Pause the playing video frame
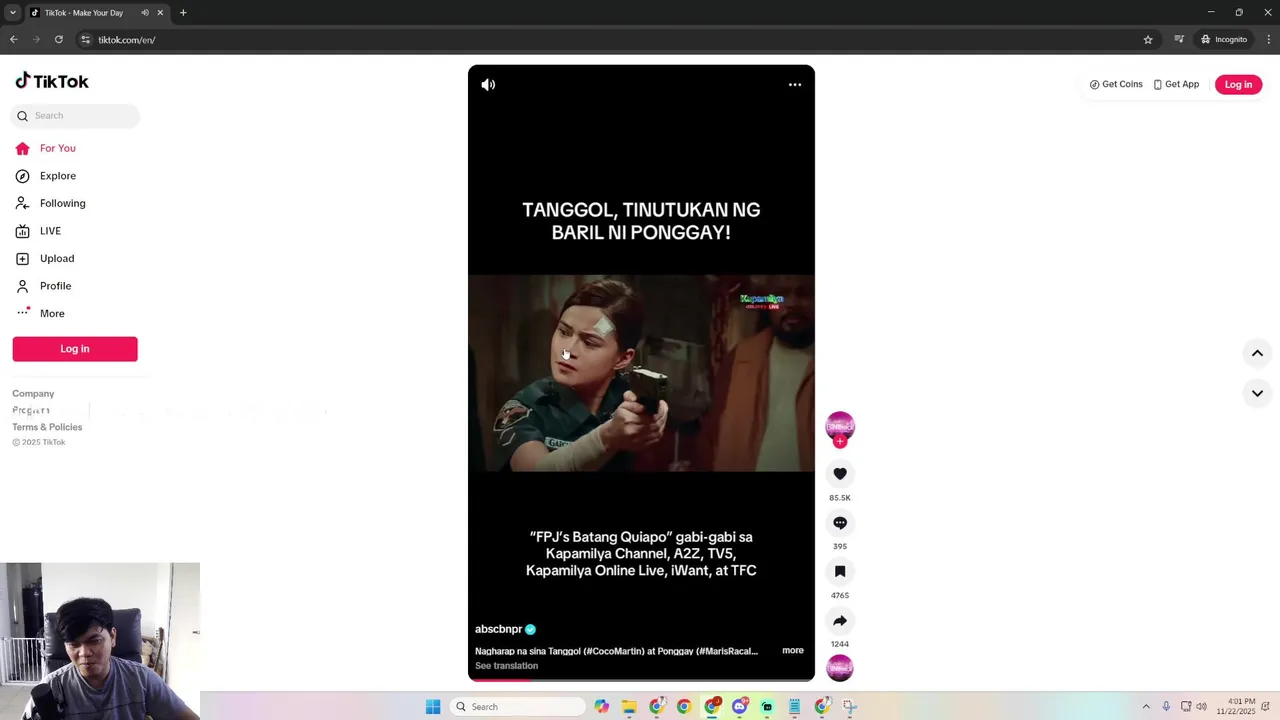The height and width of the screenshot is (720, 1280). [x=641, y=373]
